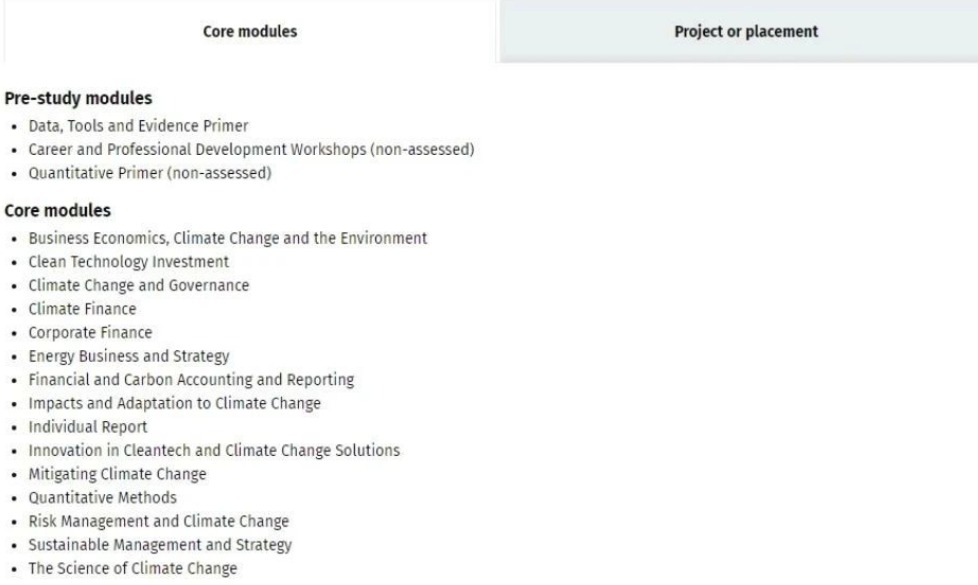Click Climate Change and Governance module

(138, 286)
